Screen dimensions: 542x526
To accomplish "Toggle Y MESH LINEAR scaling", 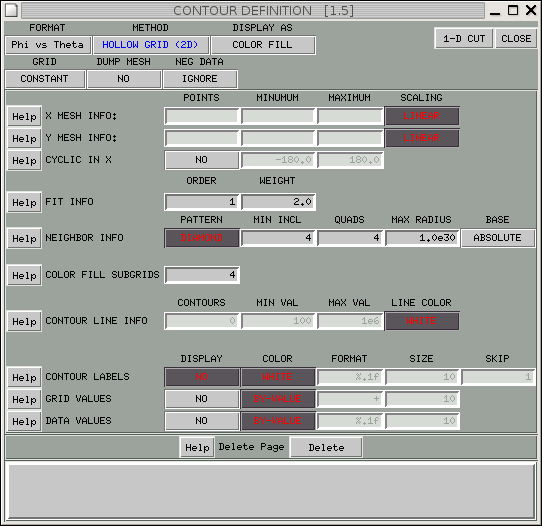I will click(x=422, y=138).
